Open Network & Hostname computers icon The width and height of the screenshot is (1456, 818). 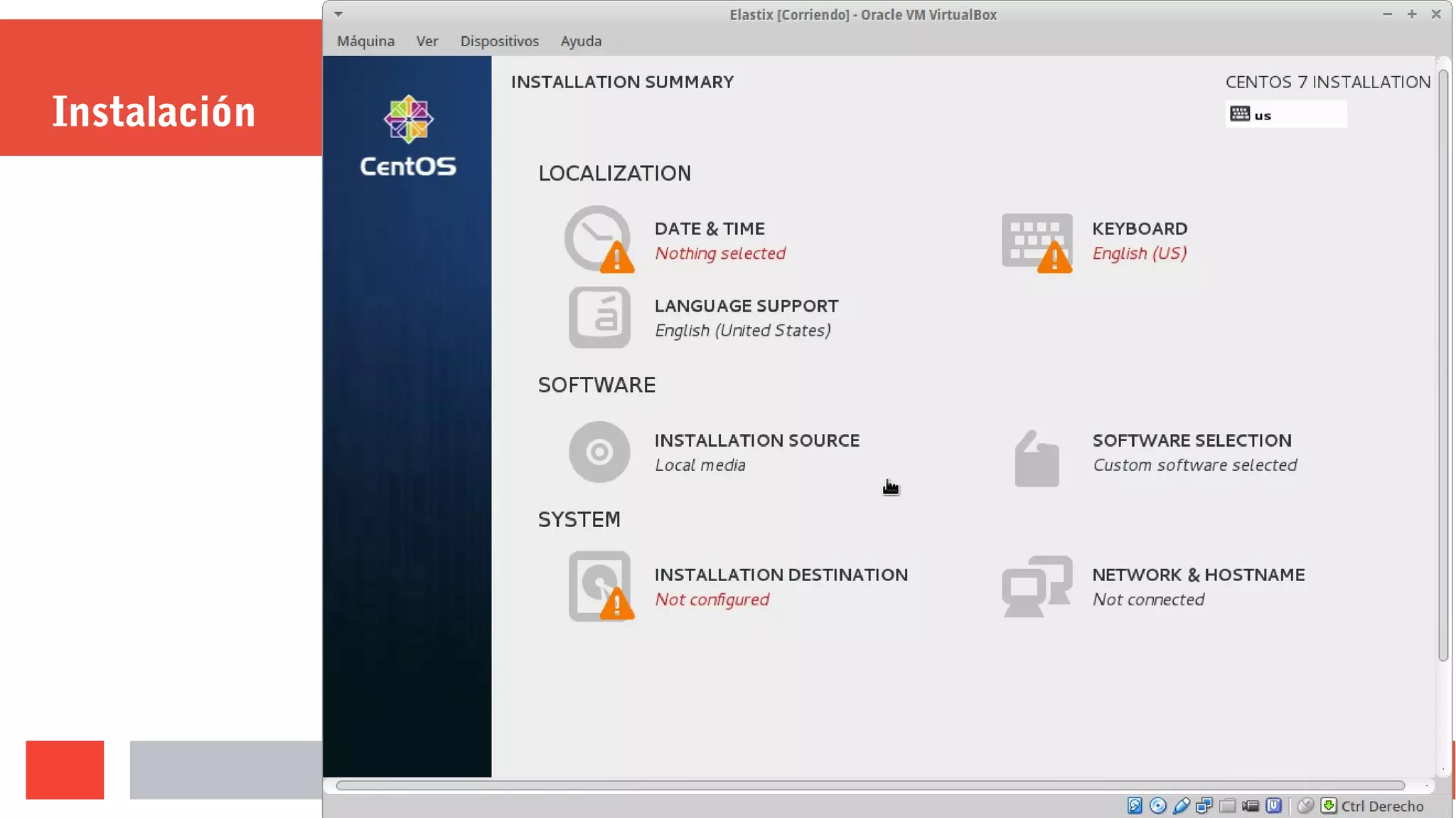coord(1037,586)
